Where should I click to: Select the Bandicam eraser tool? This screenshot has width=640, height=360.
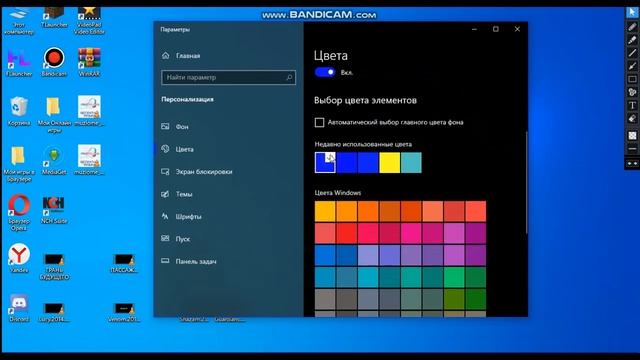click(632, 118)
